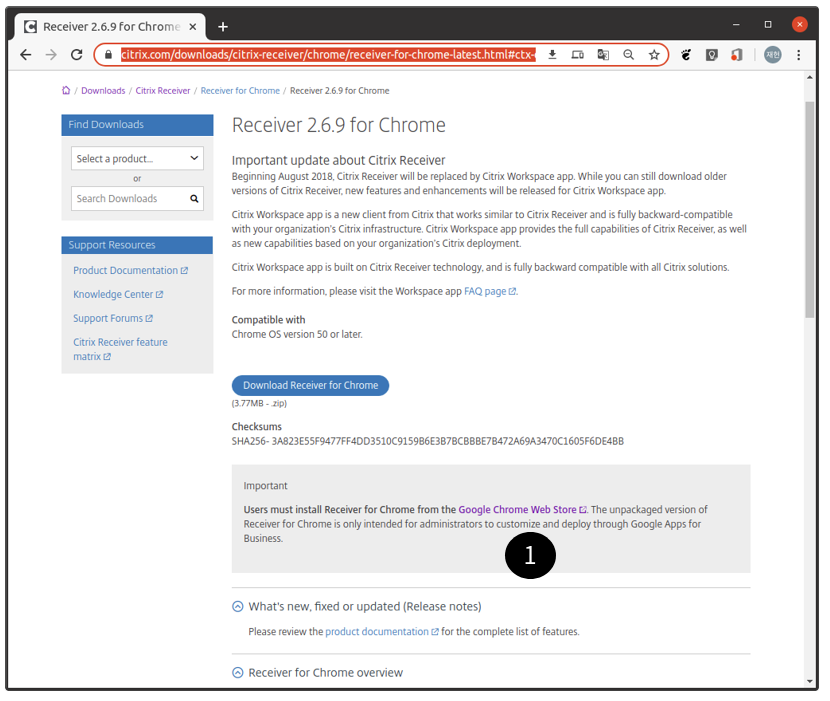Click the search magnifier in Search Downloads
The image size is (830, 701).
tap(194, 199)
